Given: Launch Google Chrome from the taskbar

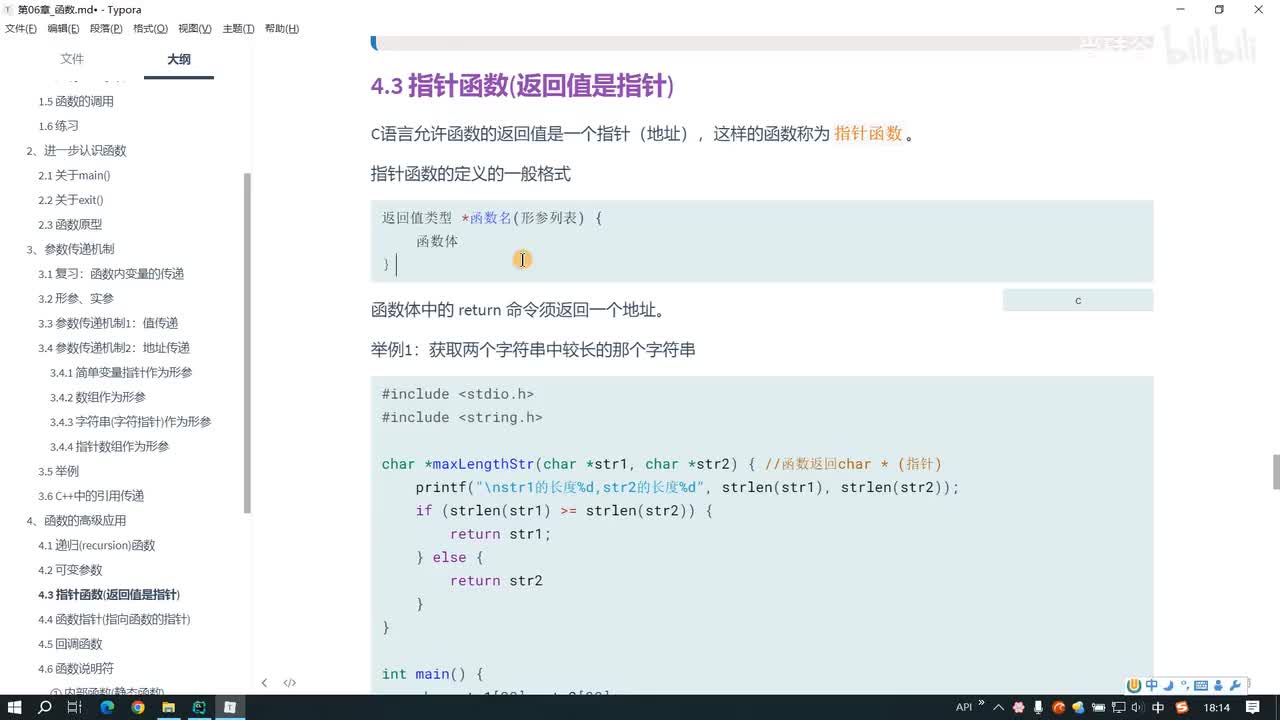Looking at the screenshot, I should click(x=137, y=707).
